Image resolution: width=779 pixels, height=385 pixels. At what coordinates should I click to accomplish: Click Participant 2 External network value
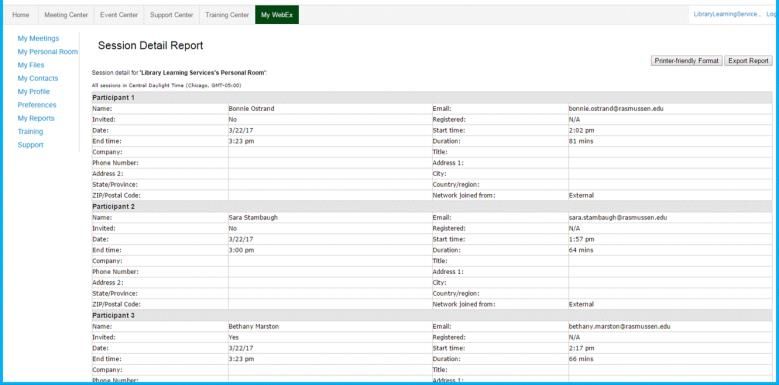point(581,305)
